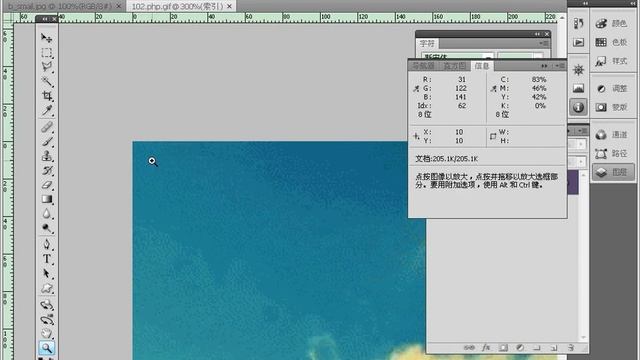Toggle the Info panel icon in dock

pyautogui.click(x=578, y=107)
